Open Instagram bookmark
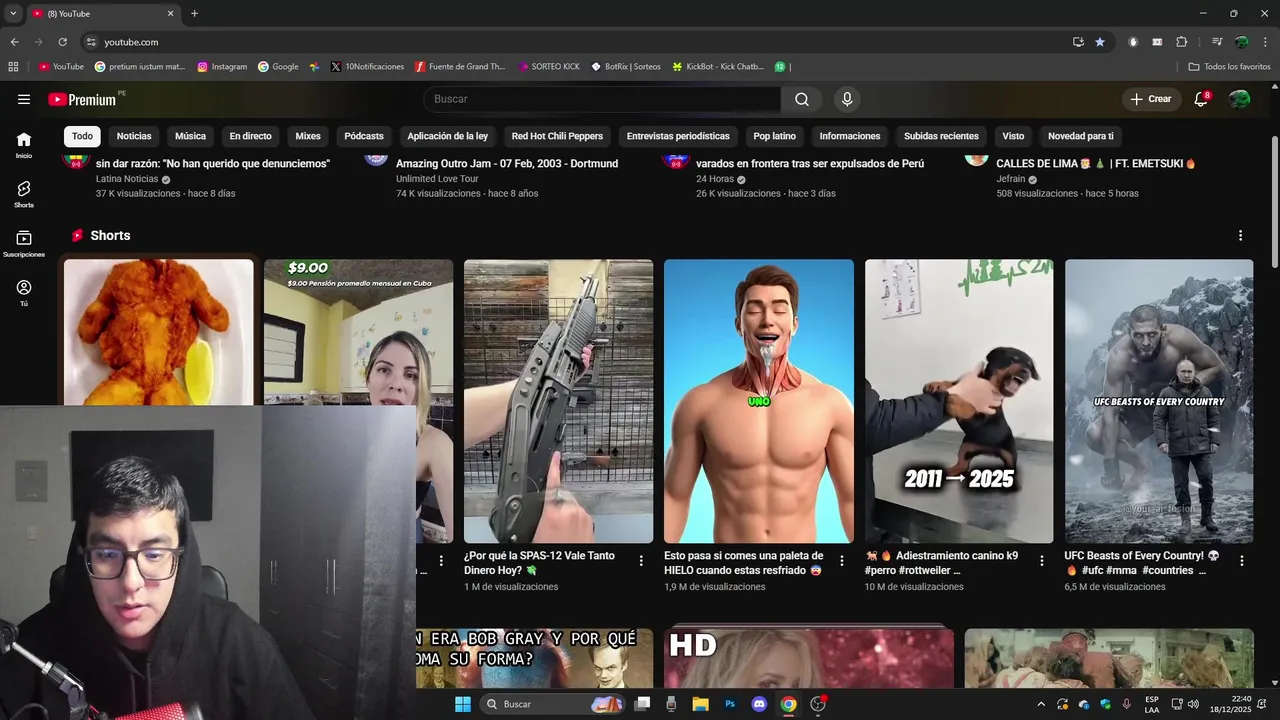 (222, 67)
